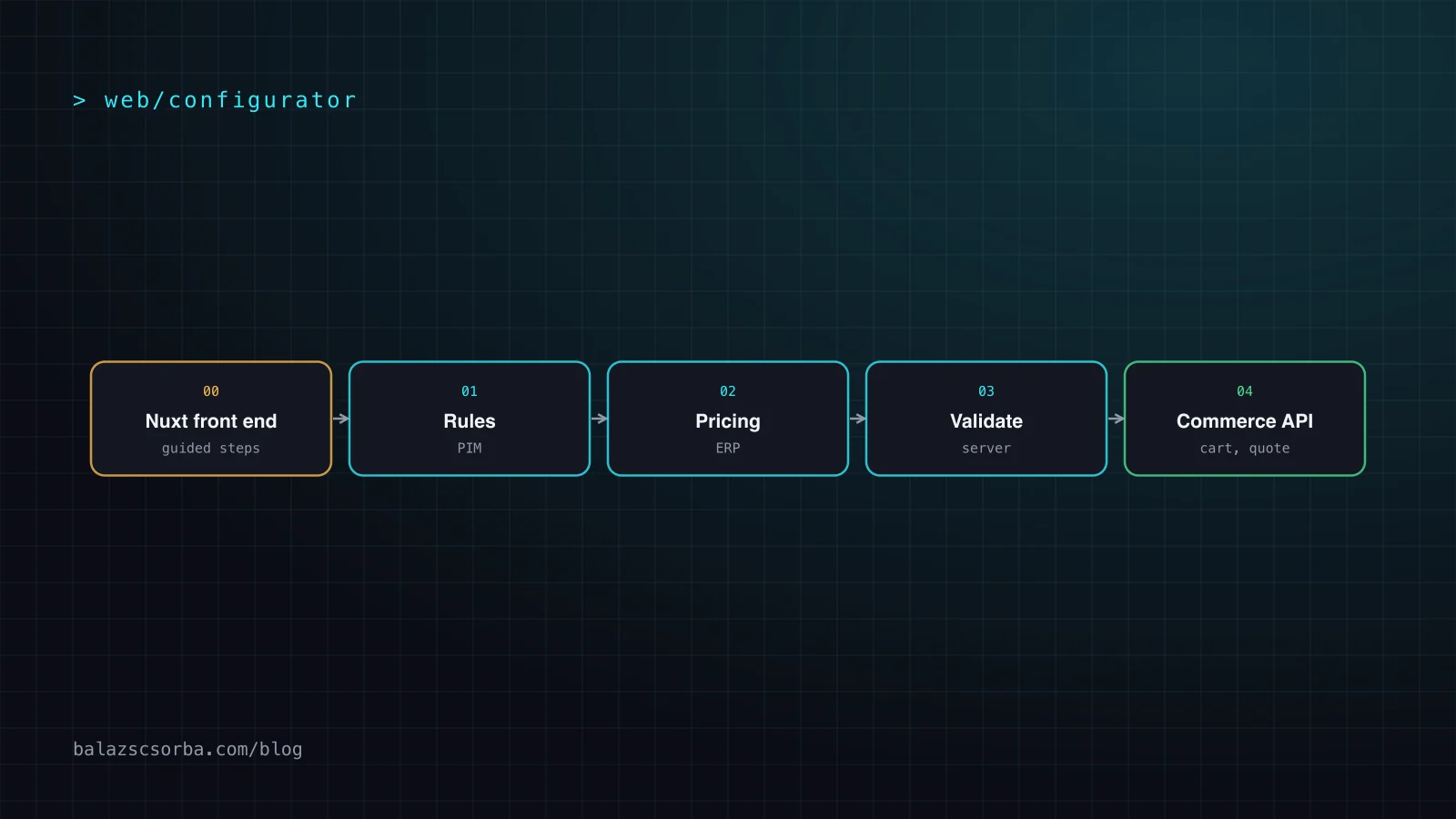1456x819 pixels.
Task: Click the arrow between Validate and Commerce API
Action: [x=1116, y=419]
